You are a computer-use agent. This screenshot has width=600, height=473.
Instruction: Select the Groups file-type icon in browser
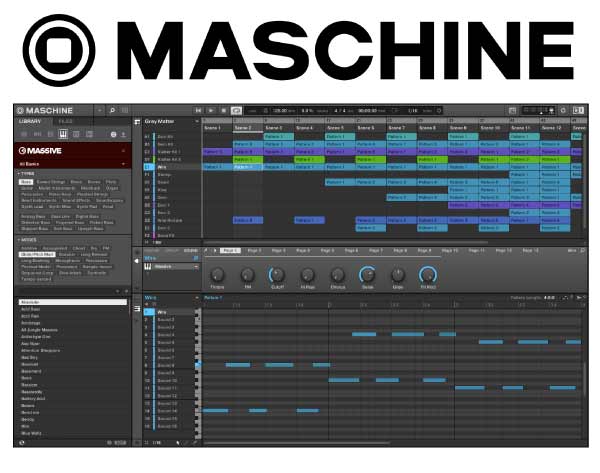pos(38,134)
